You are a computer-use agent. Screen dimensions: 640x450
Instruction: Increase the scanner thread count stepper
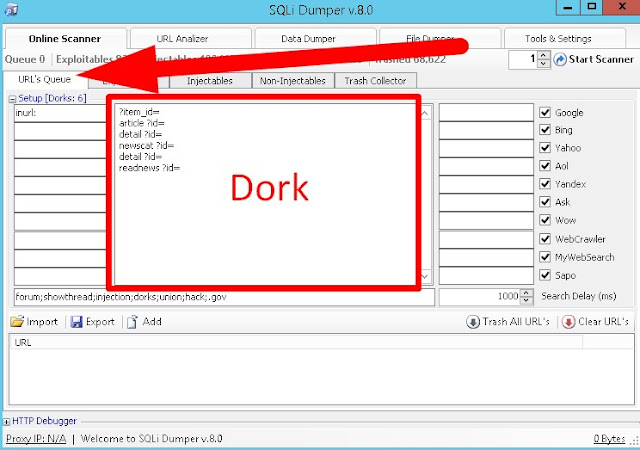[x=543, y=56]
